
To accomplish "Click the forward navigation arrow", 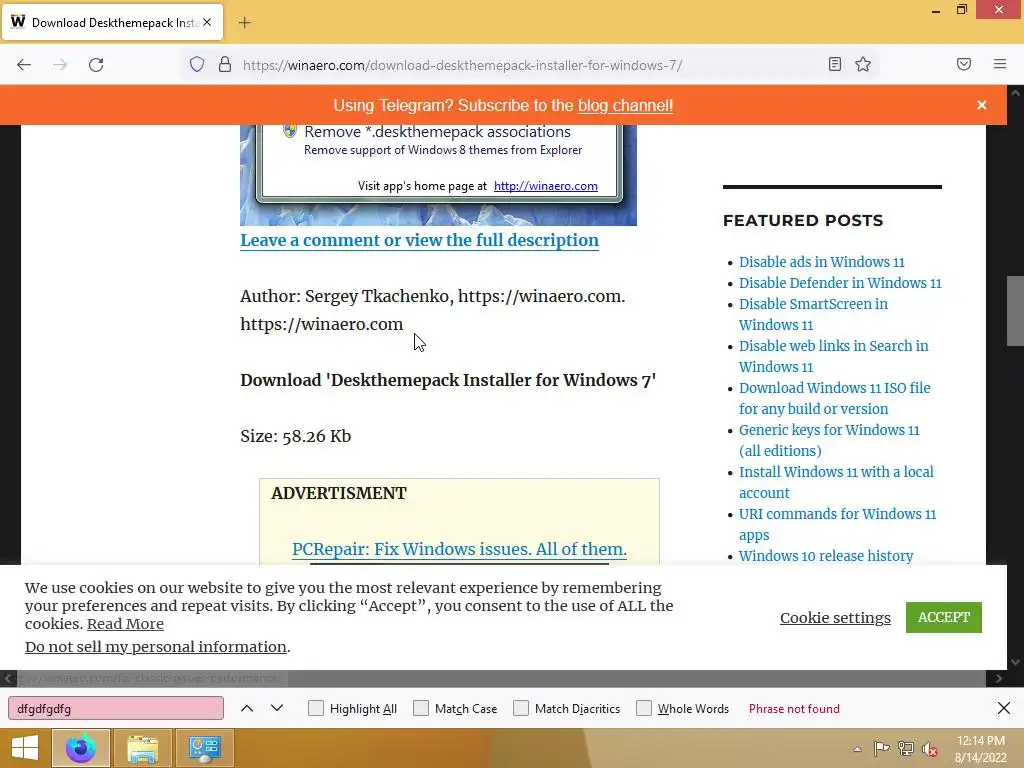I will pyautogui.click(x=60, y=65).
